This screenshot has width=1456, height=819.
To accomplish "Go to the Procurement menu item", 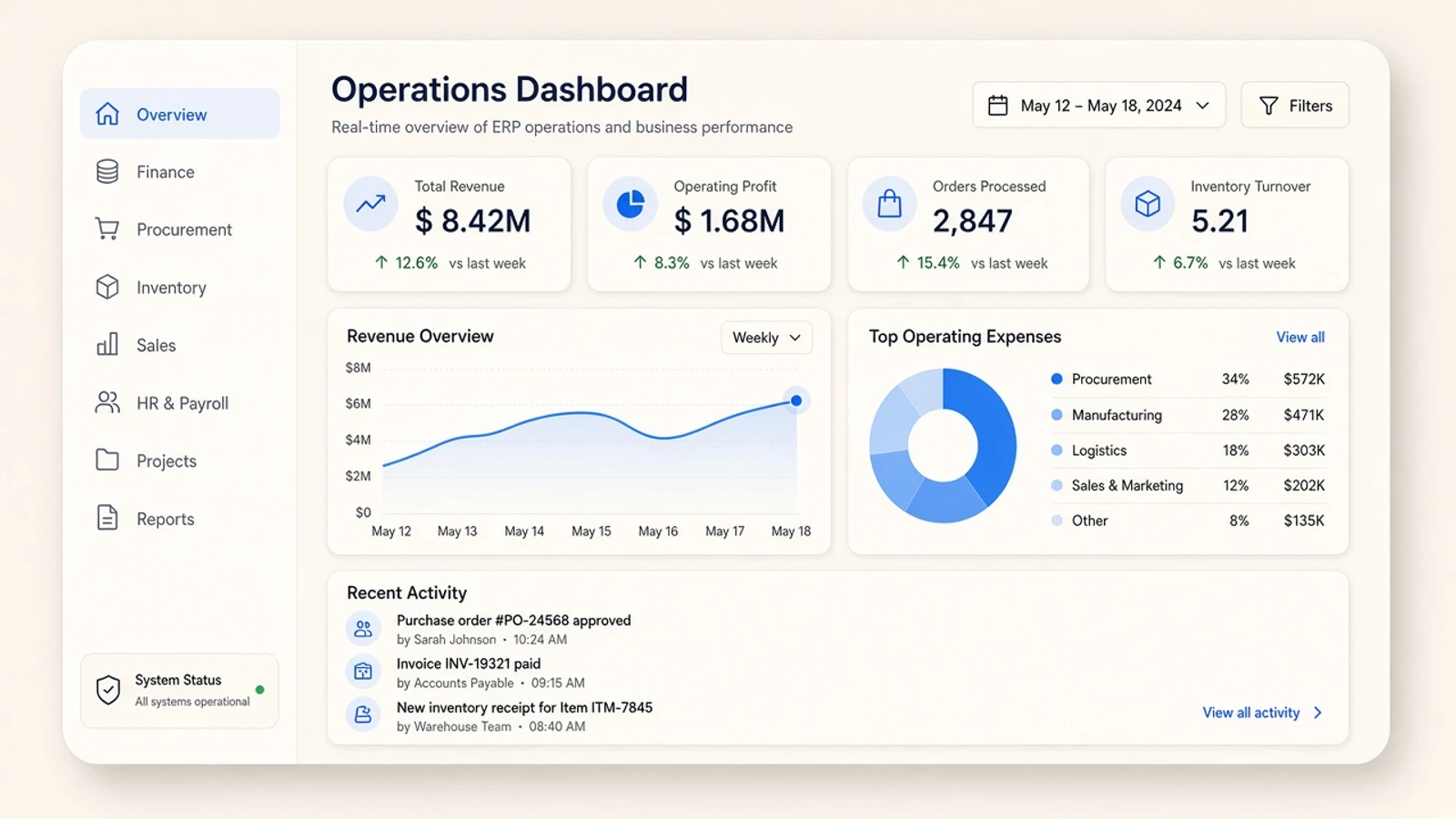I will [179, 228].
